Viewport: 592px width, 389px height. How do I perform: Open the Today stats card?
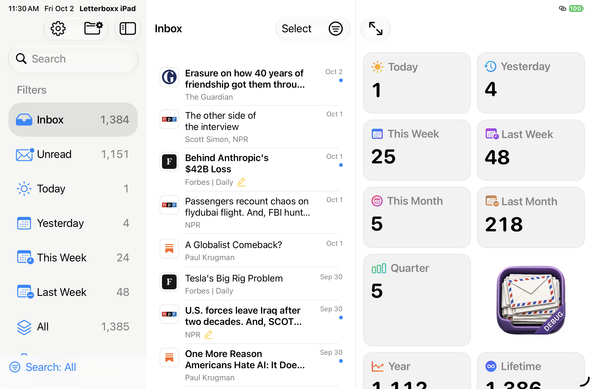pos(417,83)
